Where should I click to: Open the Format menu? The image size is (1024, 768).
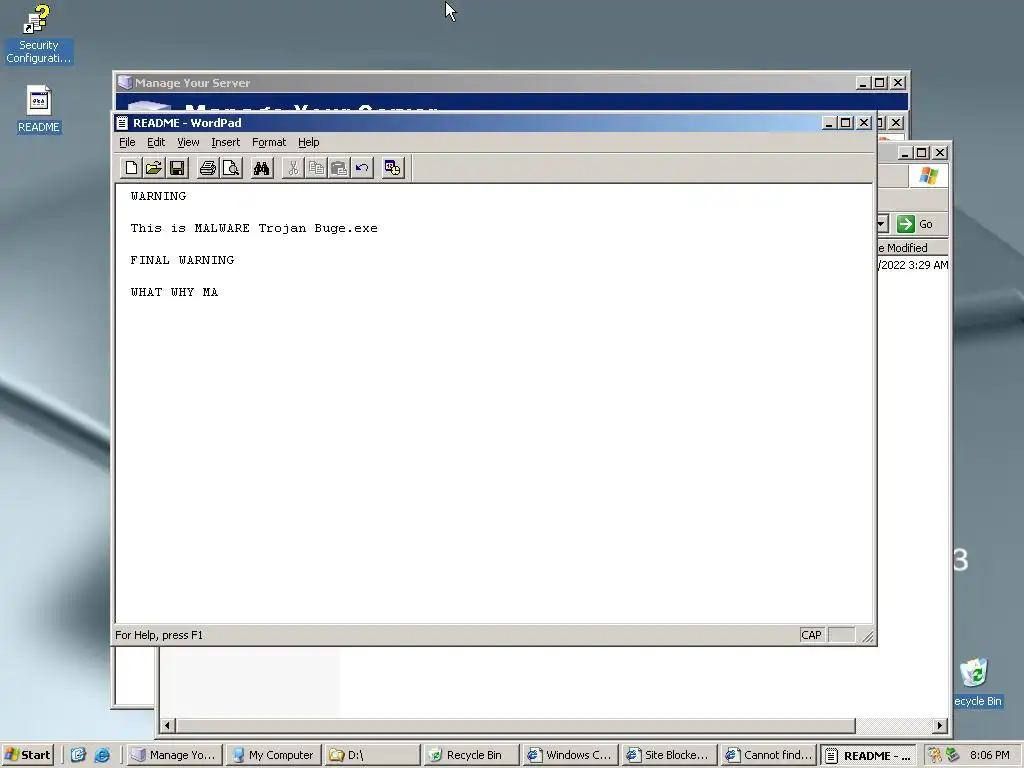[268, 142]
